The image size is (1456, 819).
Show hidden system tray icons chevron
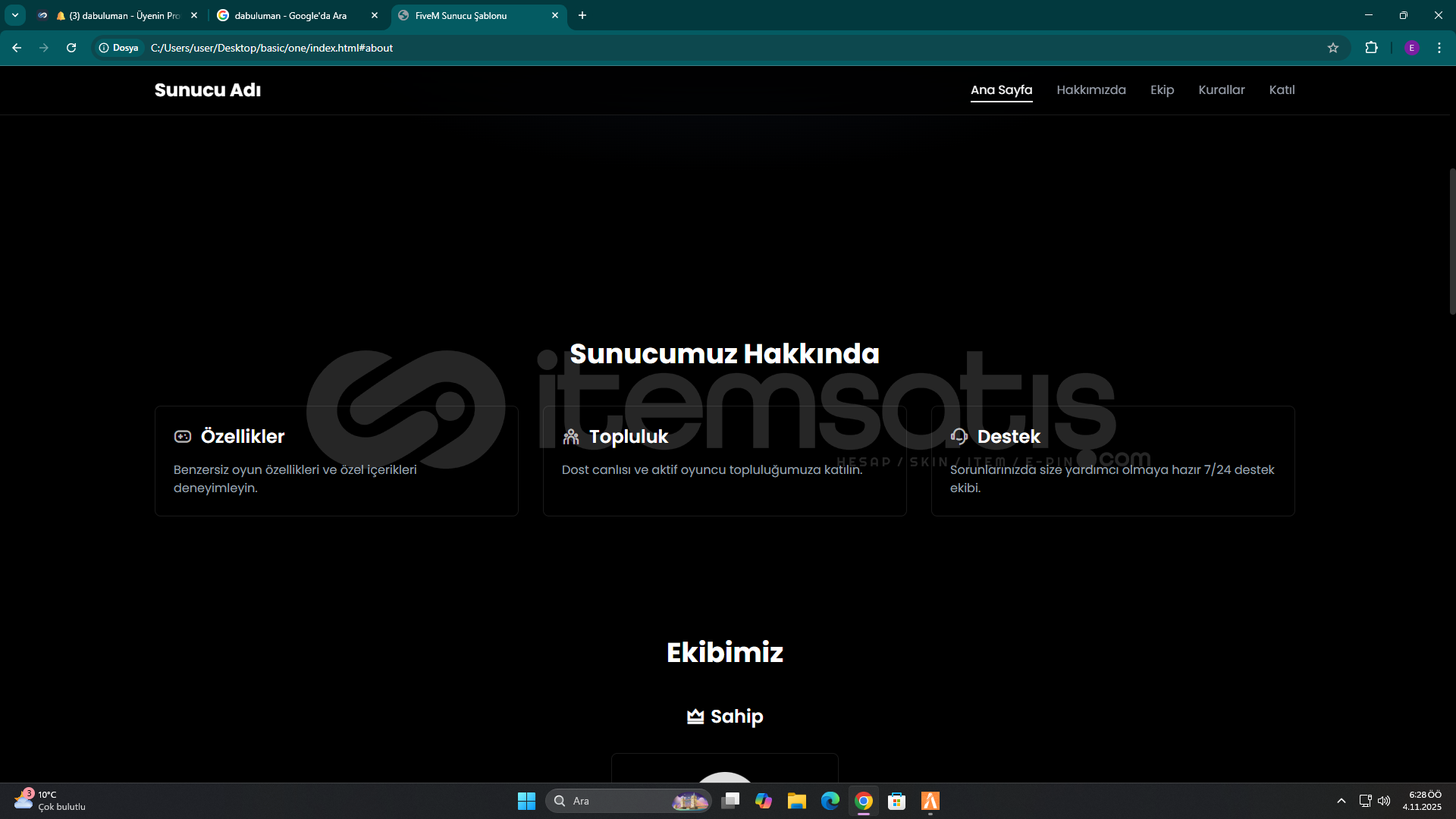1341,801
